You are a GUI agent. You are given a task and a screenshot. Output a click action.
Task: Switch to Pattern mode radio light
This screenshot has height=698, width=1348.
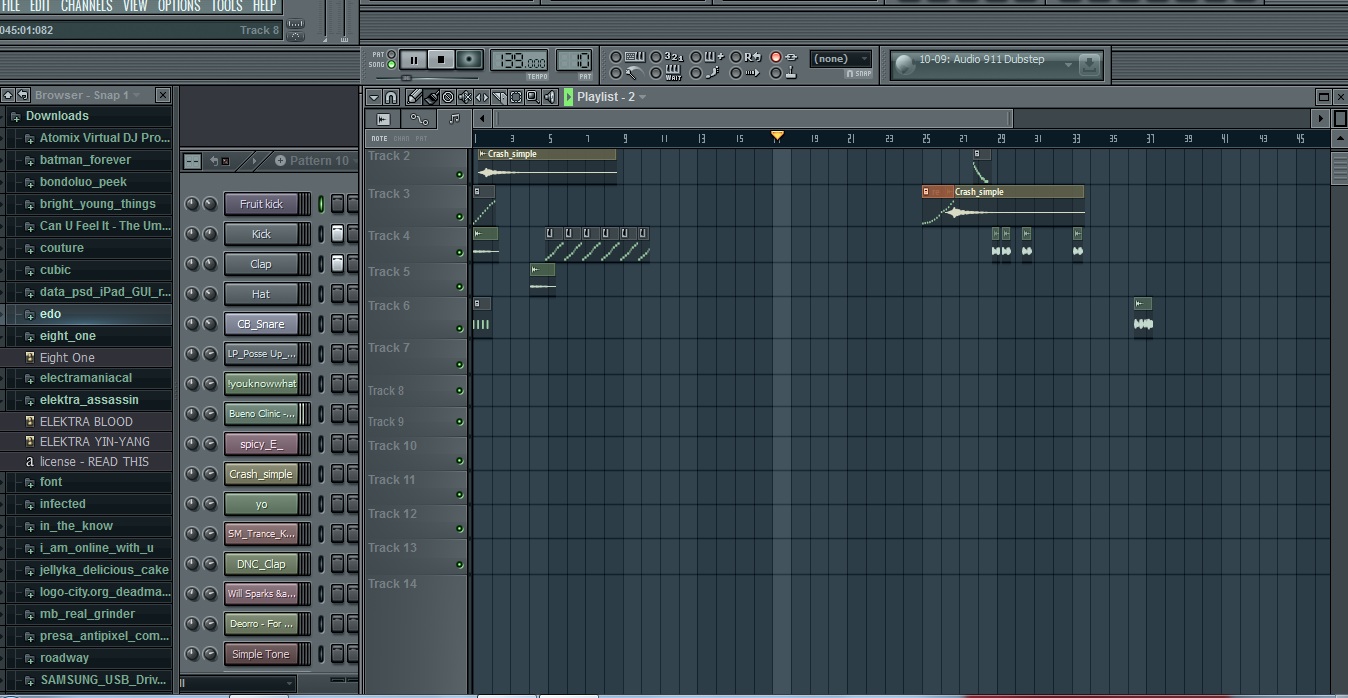392,55
